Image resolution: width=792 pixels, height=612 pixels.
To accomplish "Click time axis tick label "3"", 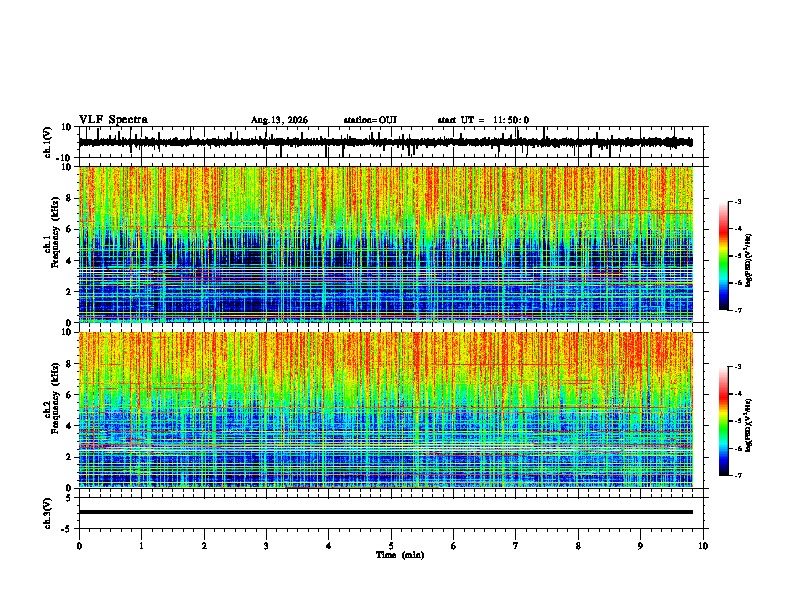I will tap(266, 546).
